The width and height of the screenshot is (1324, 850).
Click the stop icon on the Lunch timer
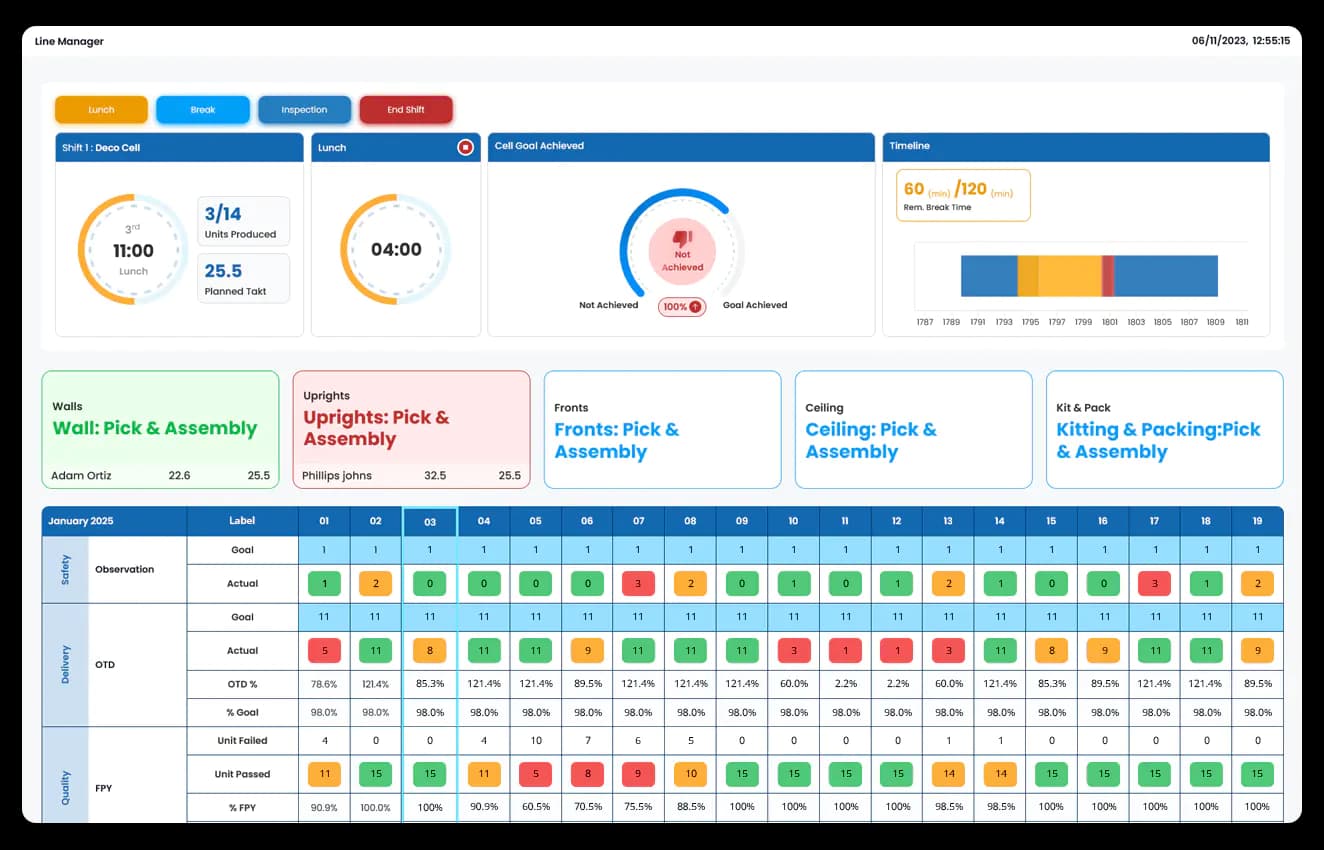[464, 147]
